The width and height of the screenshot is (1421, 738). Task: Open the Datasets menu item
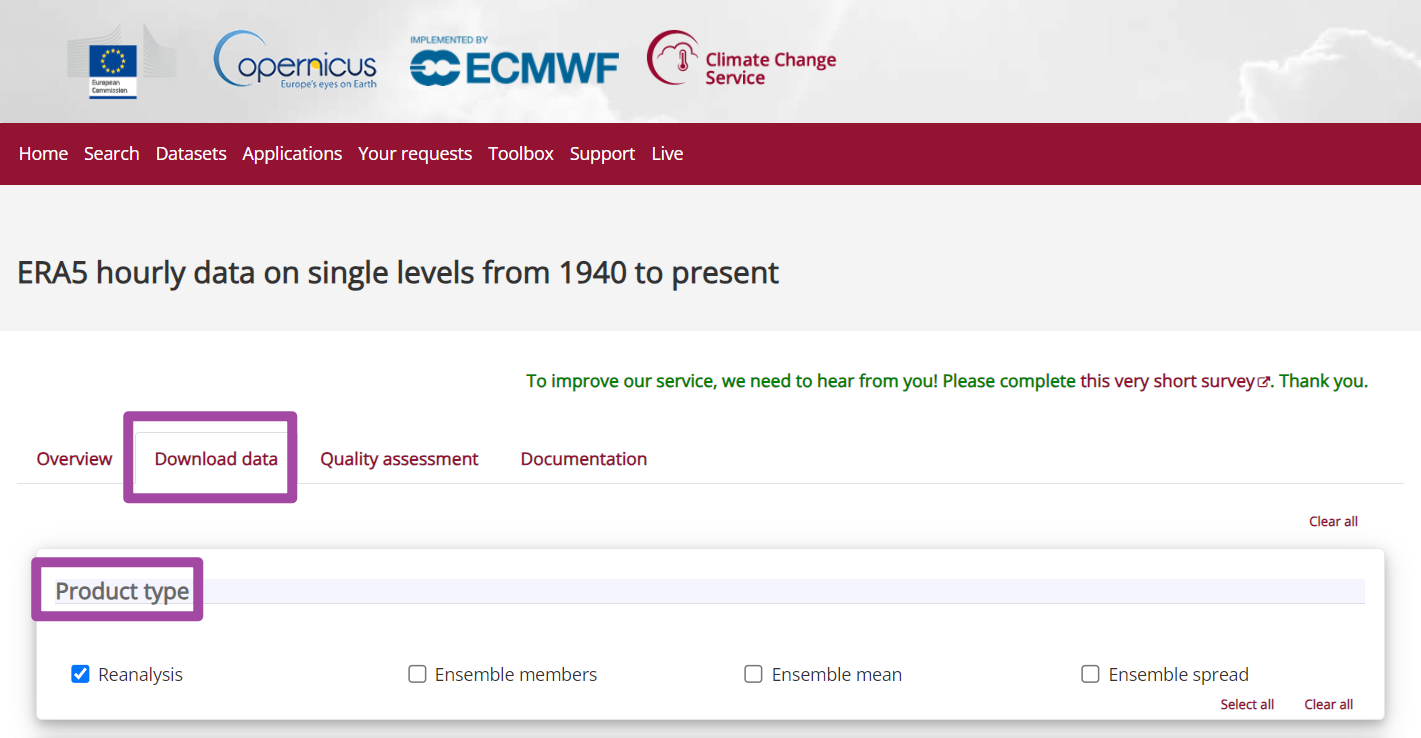coord(191,154)
